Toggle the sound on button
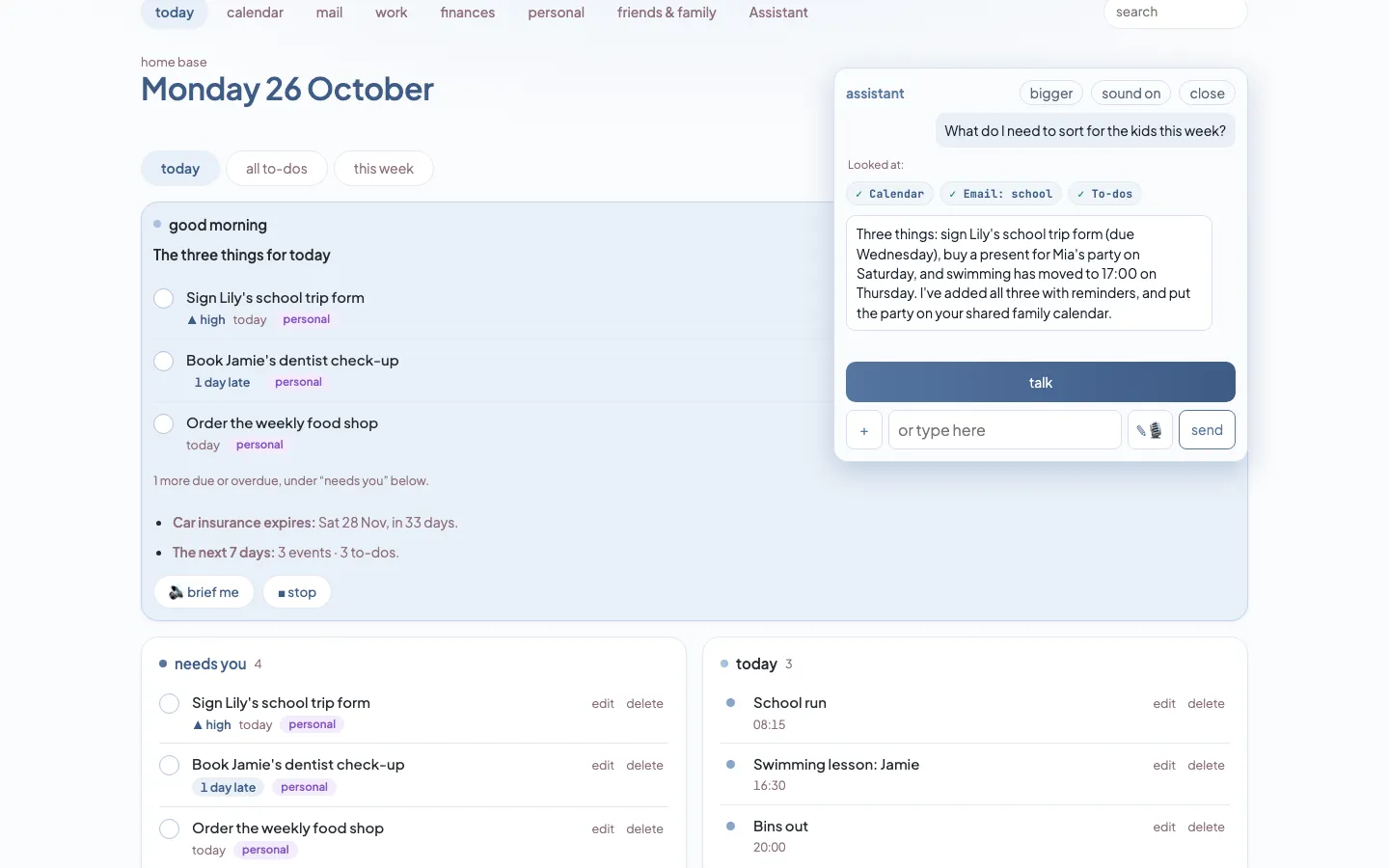1389x868 pixels. (1131, 94)
